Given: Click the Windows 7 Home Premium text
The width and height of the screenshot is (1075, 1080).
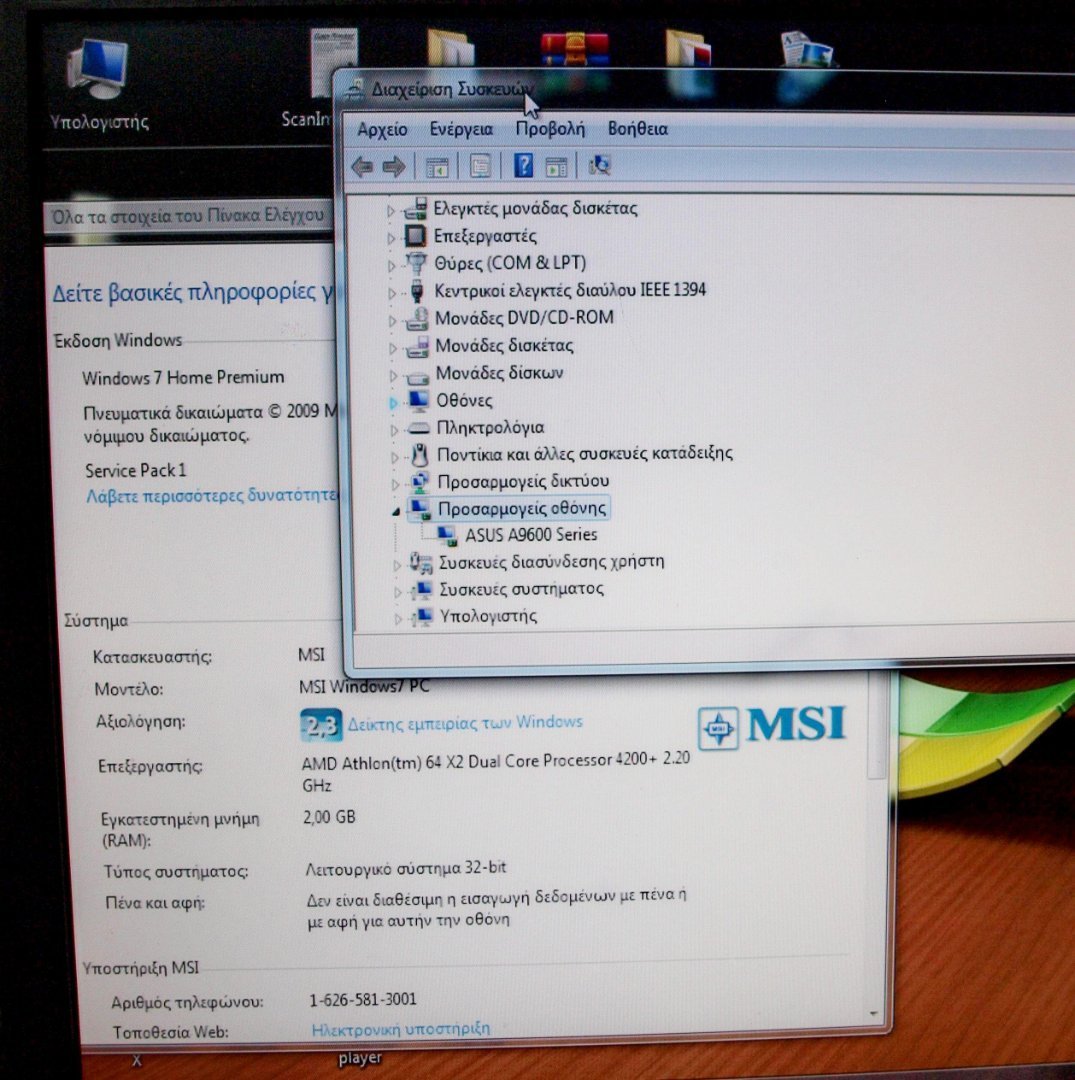Looking at the screenshot, I should coord(183,377).
